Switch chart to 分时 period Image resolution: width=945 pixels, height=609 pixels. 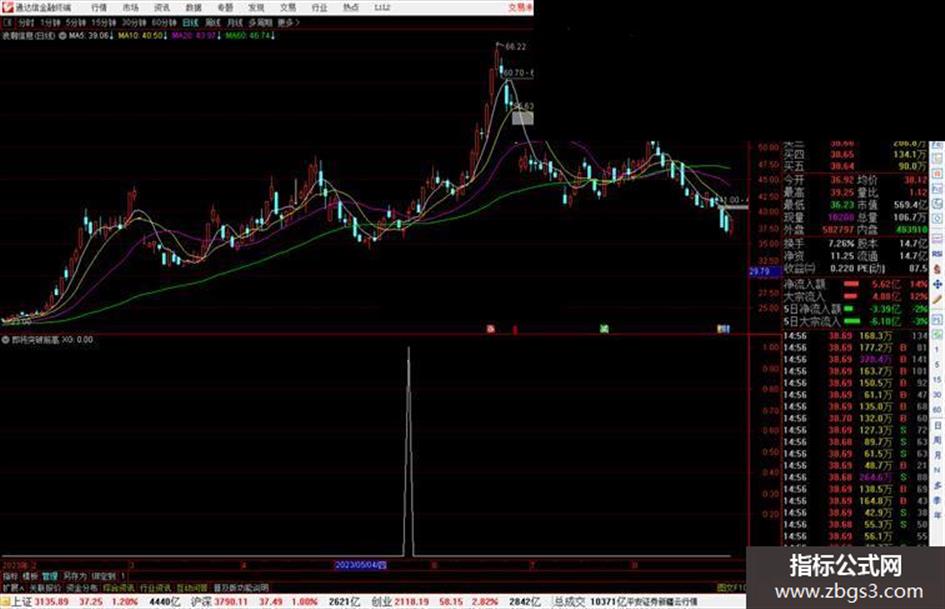coord(26,22)
